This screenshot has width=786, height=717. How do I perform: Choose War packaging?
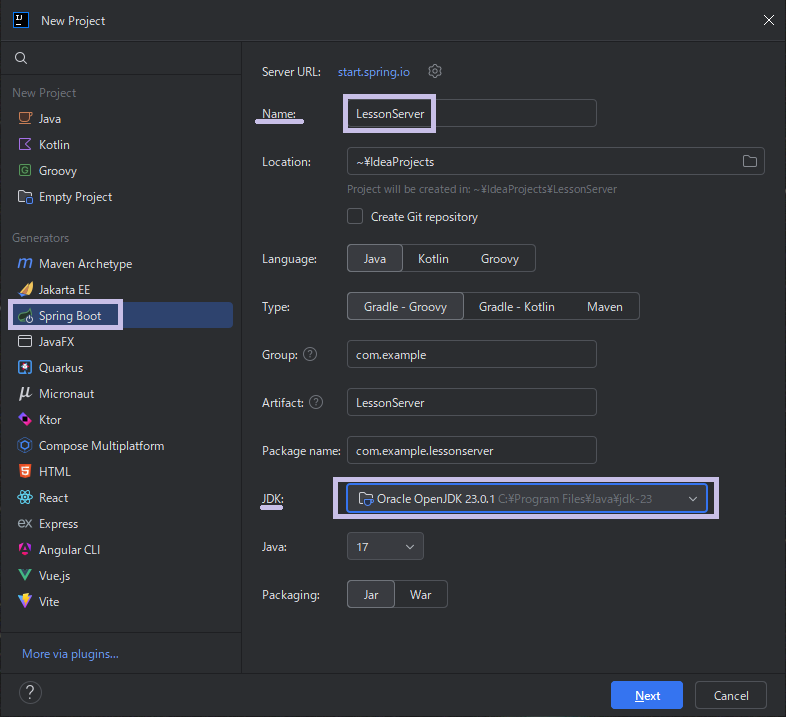click(421, 594)
